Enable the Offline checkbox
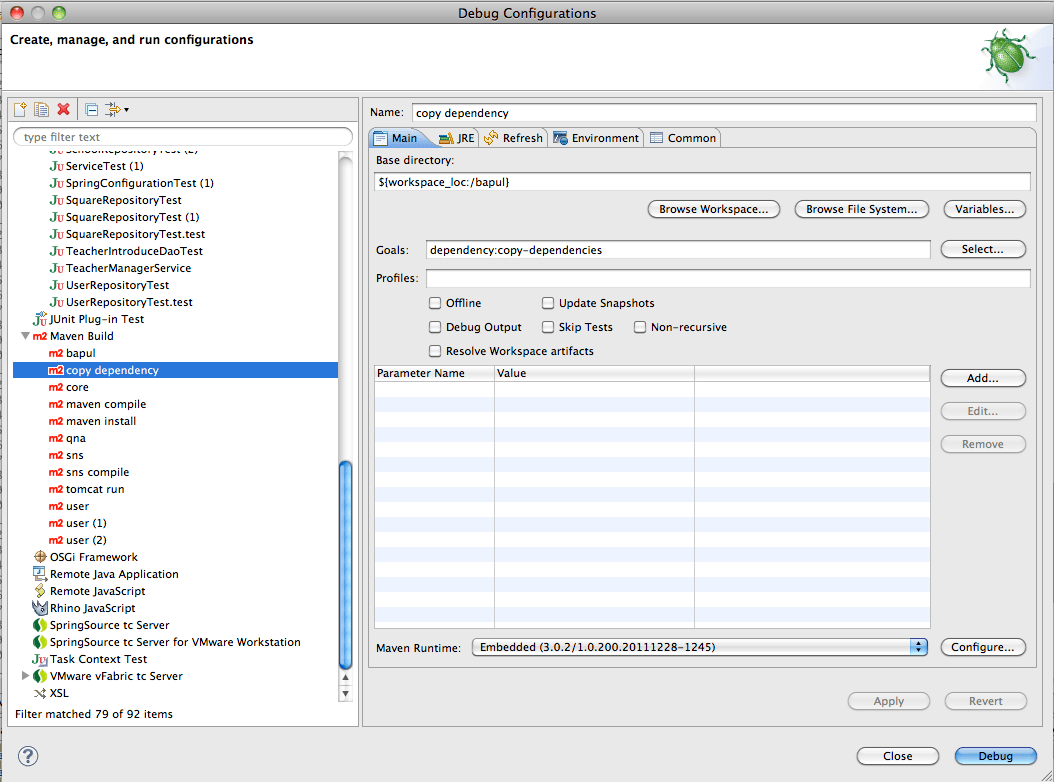 435,303
